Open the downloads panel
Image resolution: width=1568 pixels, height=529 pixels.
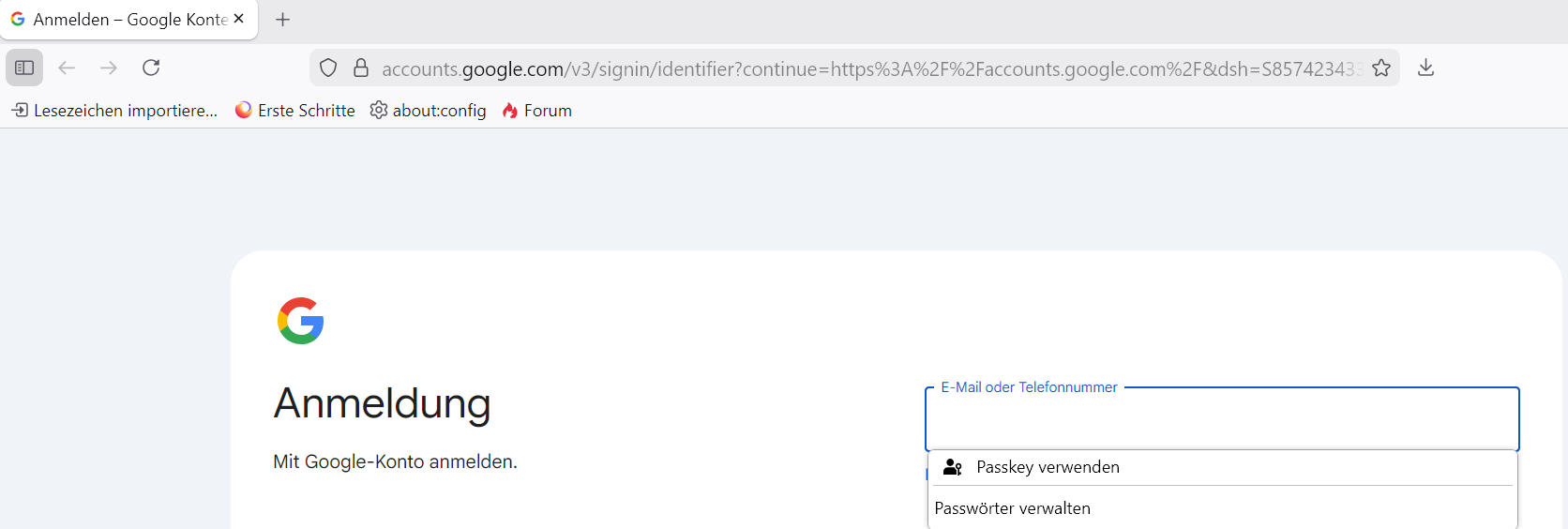click(x=1425, y=68)
